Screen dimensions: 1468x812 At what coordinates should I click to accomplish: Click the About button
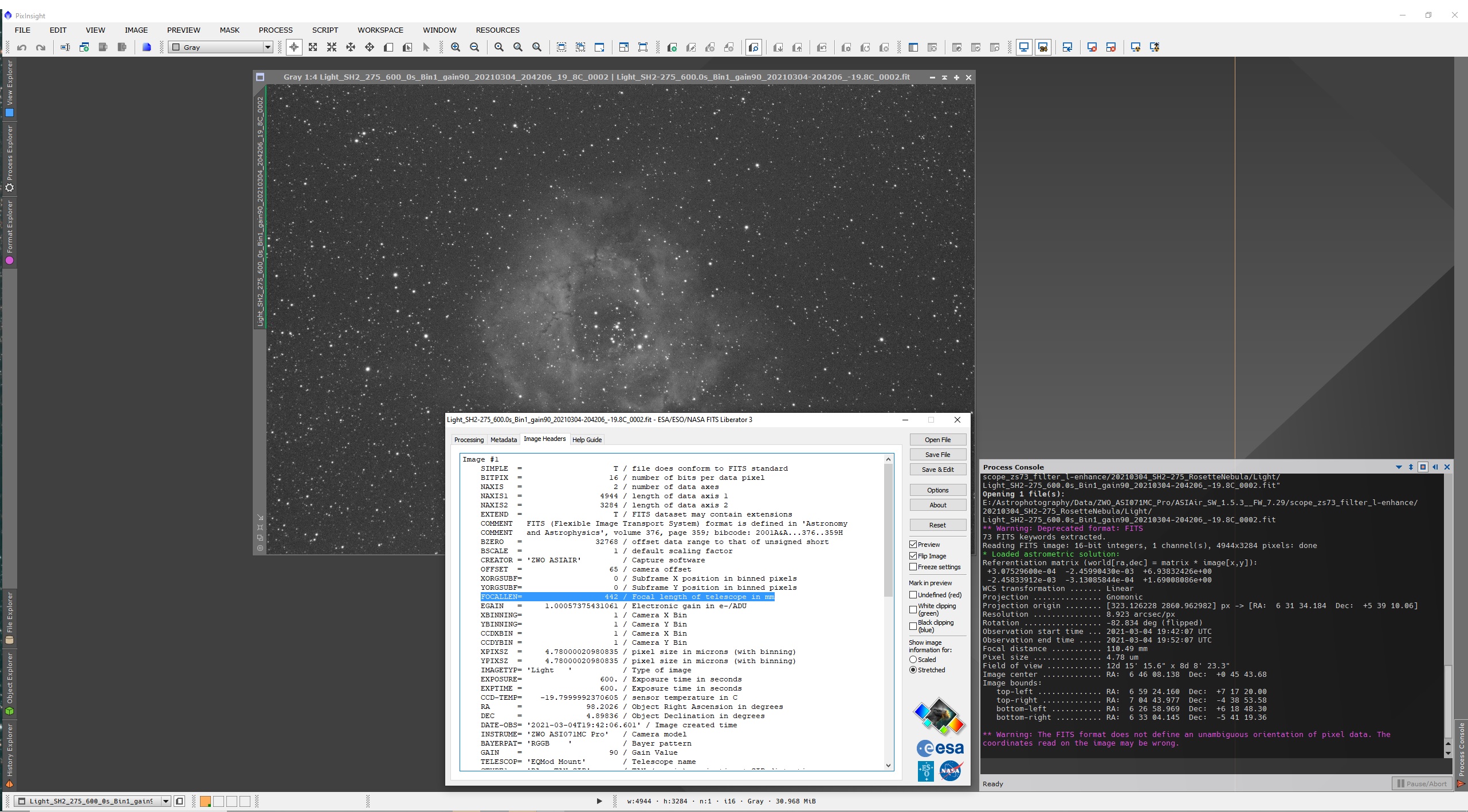pyautogui.click(x=938, y=505)
